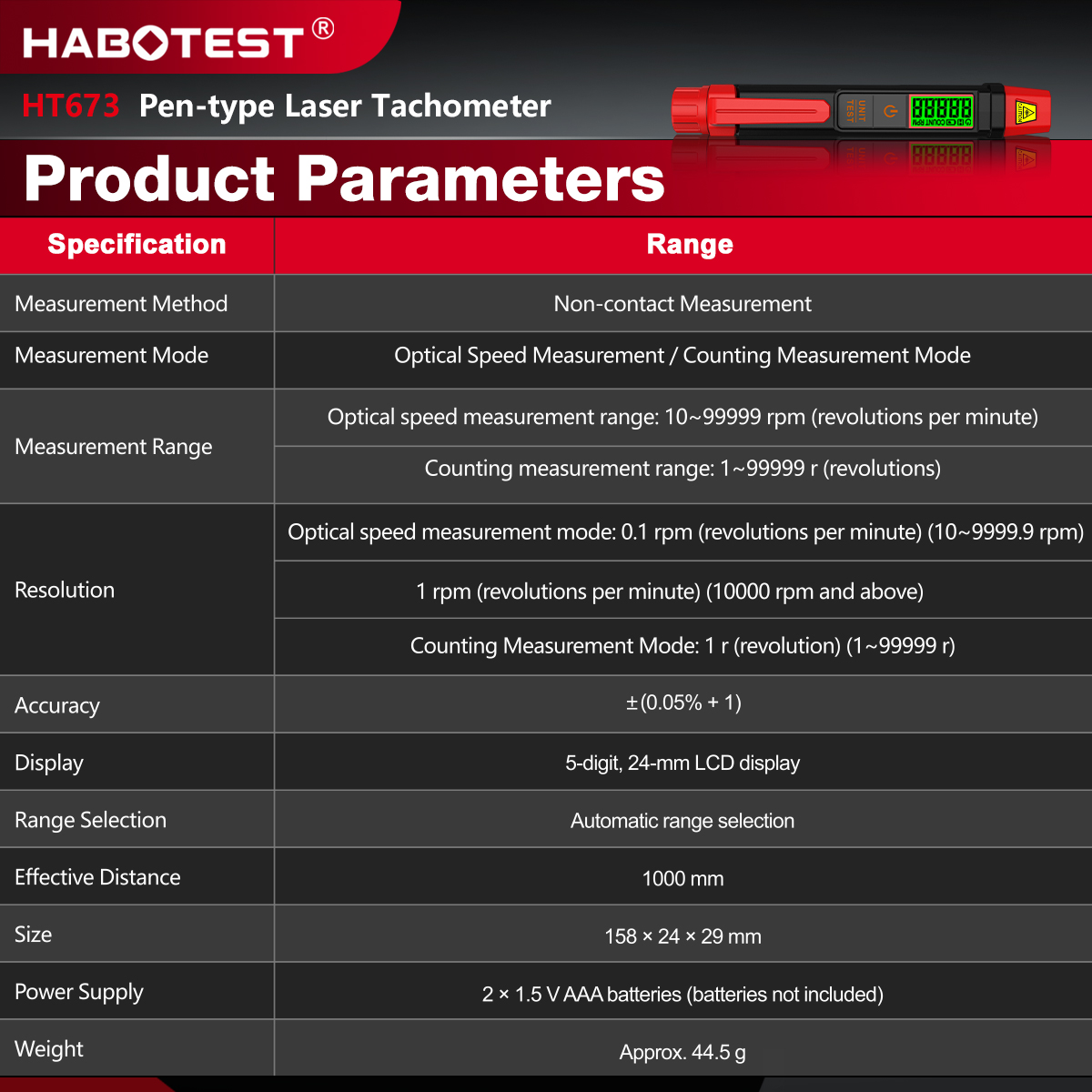1092x1092 pixels.
Task: Click the 'Measurement Method' row label
Action: click(121, 304)
